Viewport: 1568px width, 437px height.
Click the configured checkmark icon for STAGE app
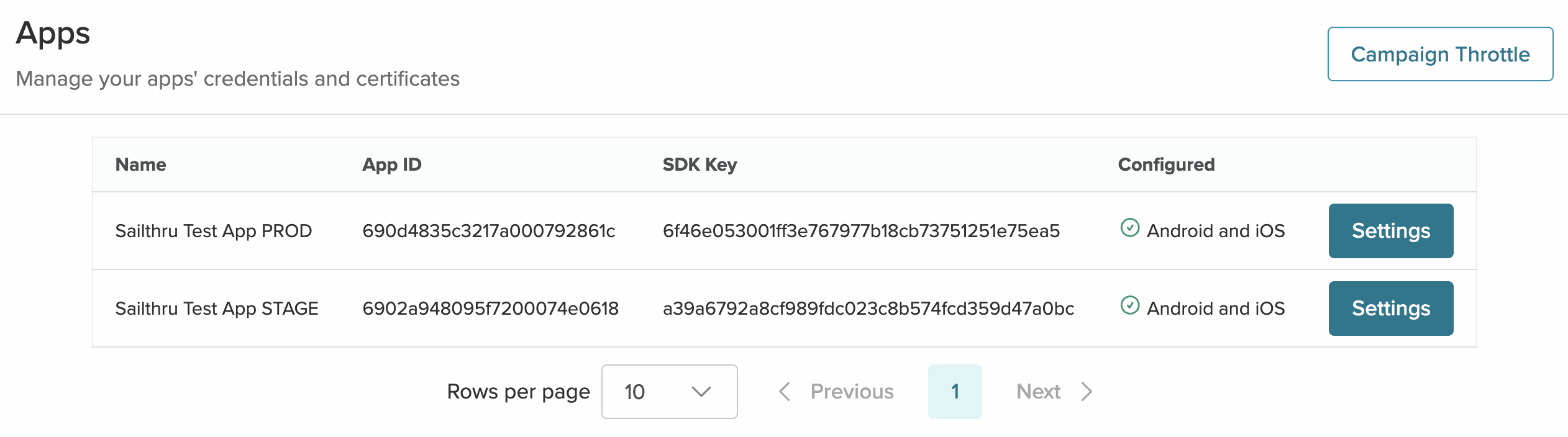pos(1129,306)
